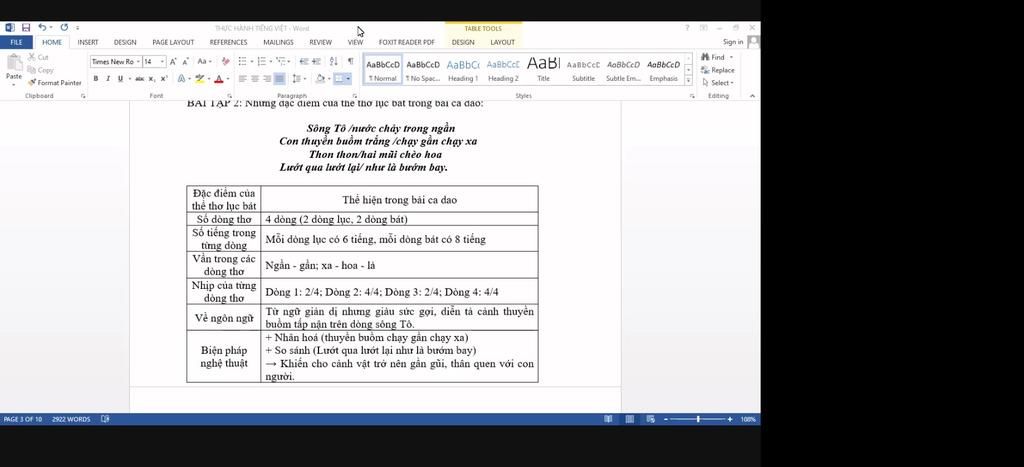The width and height of the screenshot is (1024, 467).
Task: Toggle show paragraph marks pilcrow
Action: (351, 61)
